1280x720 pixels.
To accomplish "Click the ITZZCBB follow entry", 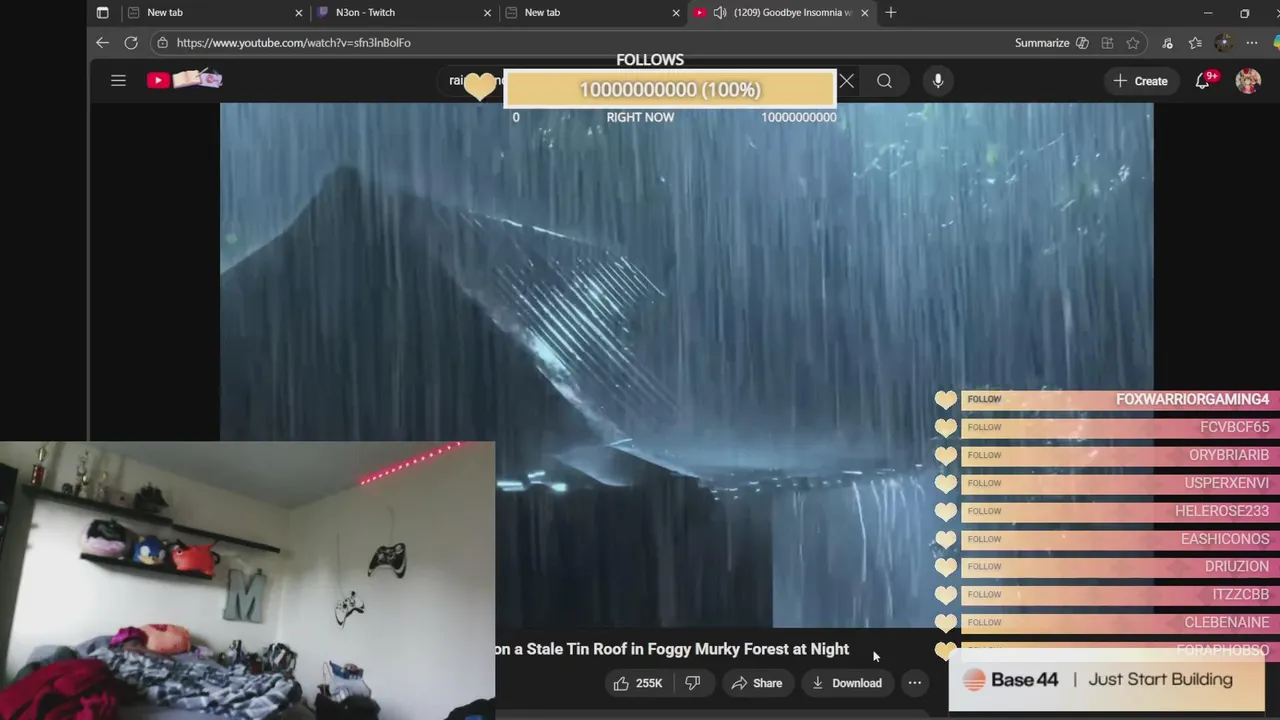I will (1107, 594).
